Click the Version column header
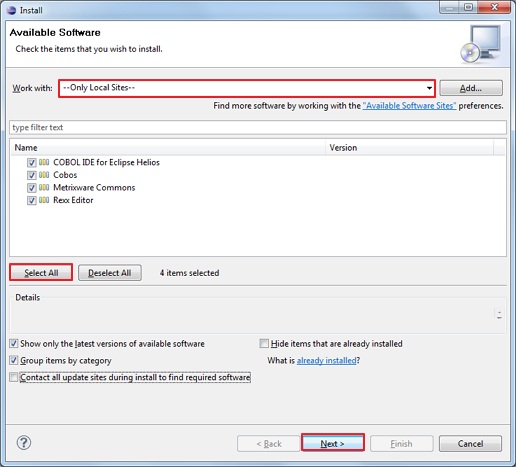 pyautogui.click(x=409, y=148)
